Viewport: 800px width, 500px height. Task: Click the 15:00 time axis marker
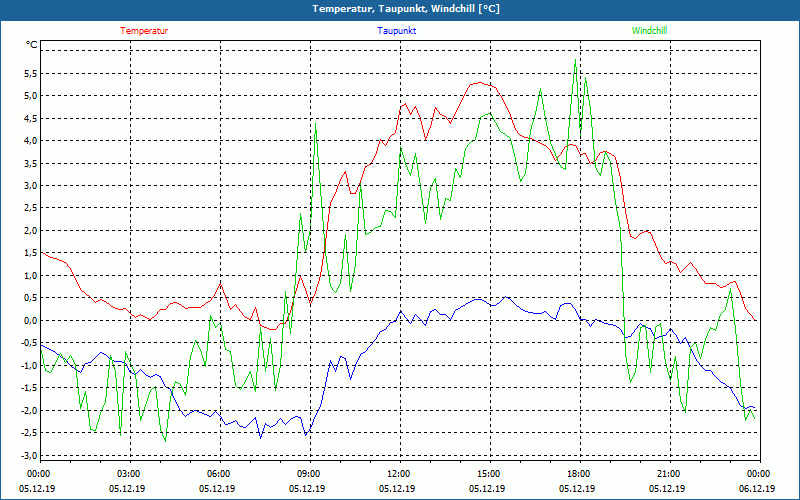[488, 474]
